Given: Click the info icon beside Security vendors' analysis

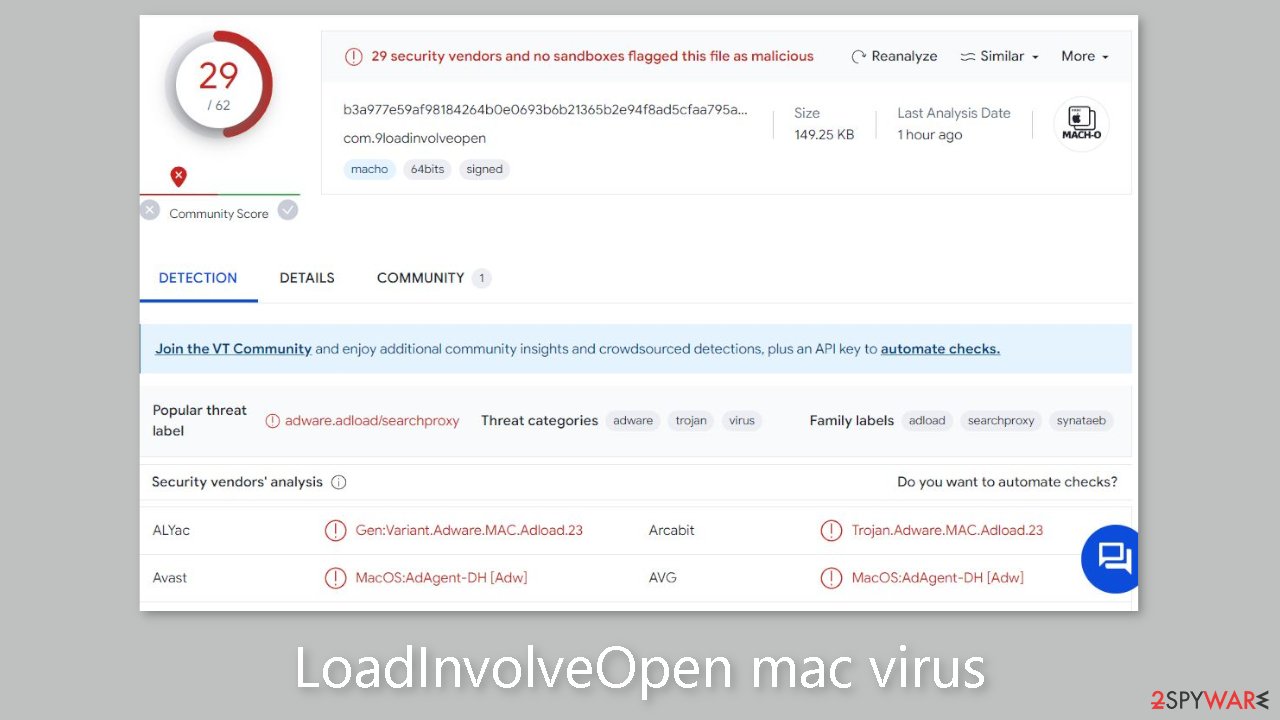Looking at the screenshot, I should point(339,482).
